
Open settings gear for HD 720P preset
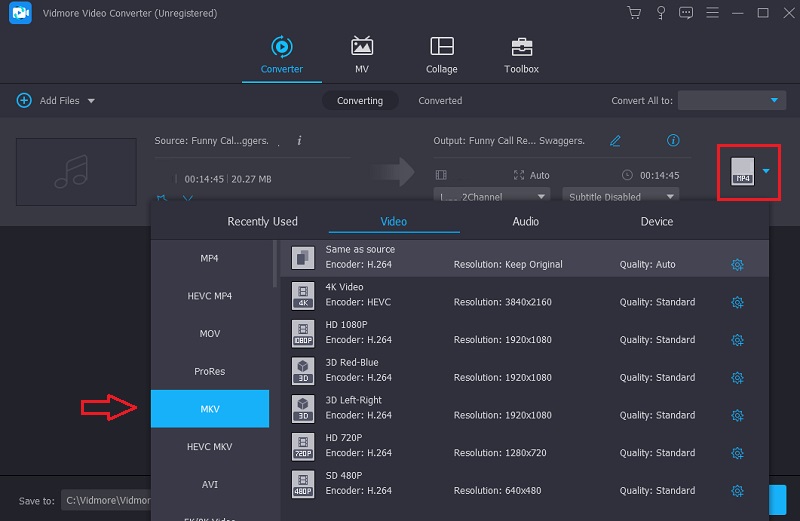[737, 453]
